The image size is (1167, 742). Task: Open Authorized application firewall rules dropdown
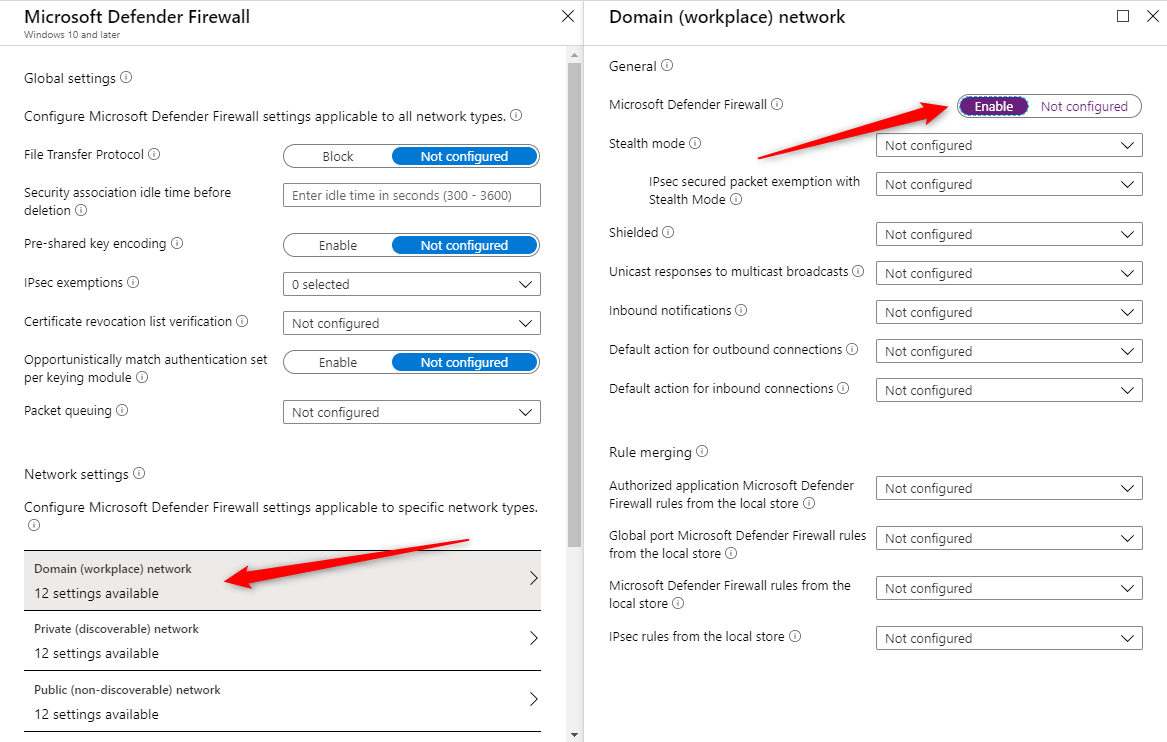[x=1009, y=488]
